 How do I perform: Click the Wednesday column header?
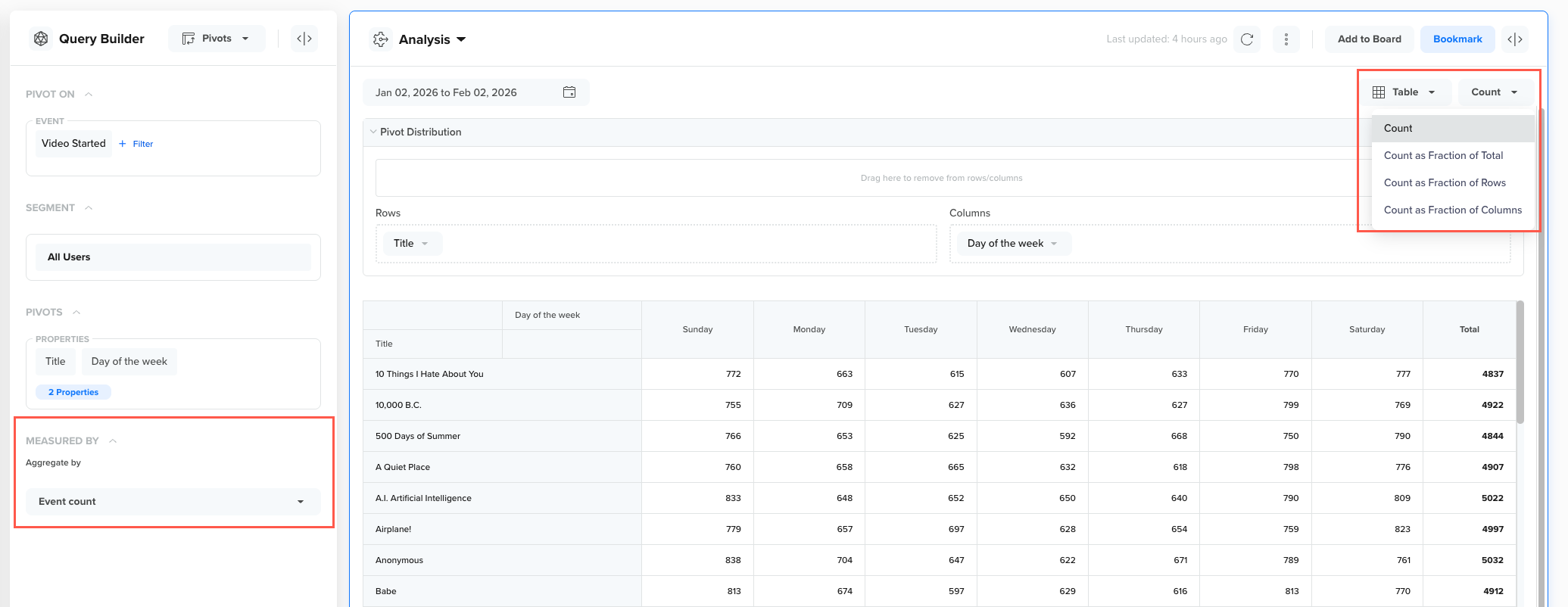(x=1033, y=330)
